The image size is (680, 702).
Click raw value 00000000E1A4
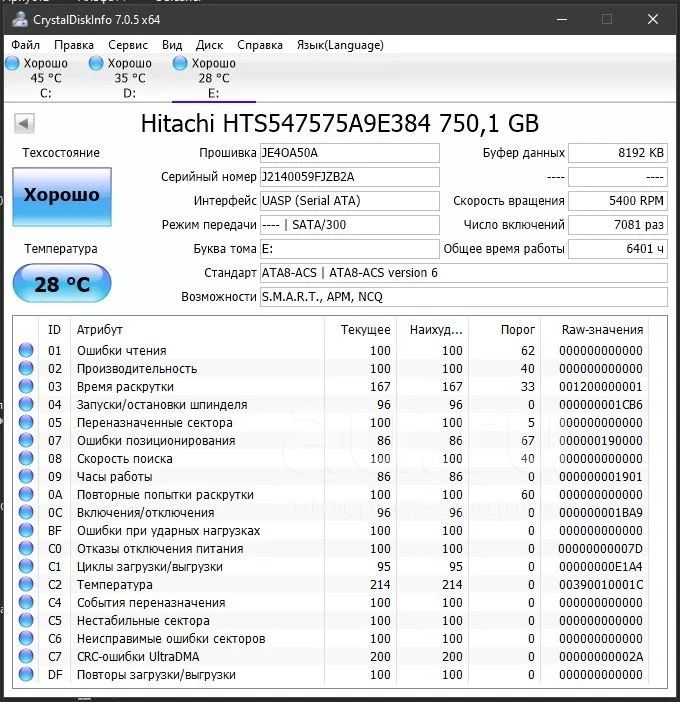601,567
